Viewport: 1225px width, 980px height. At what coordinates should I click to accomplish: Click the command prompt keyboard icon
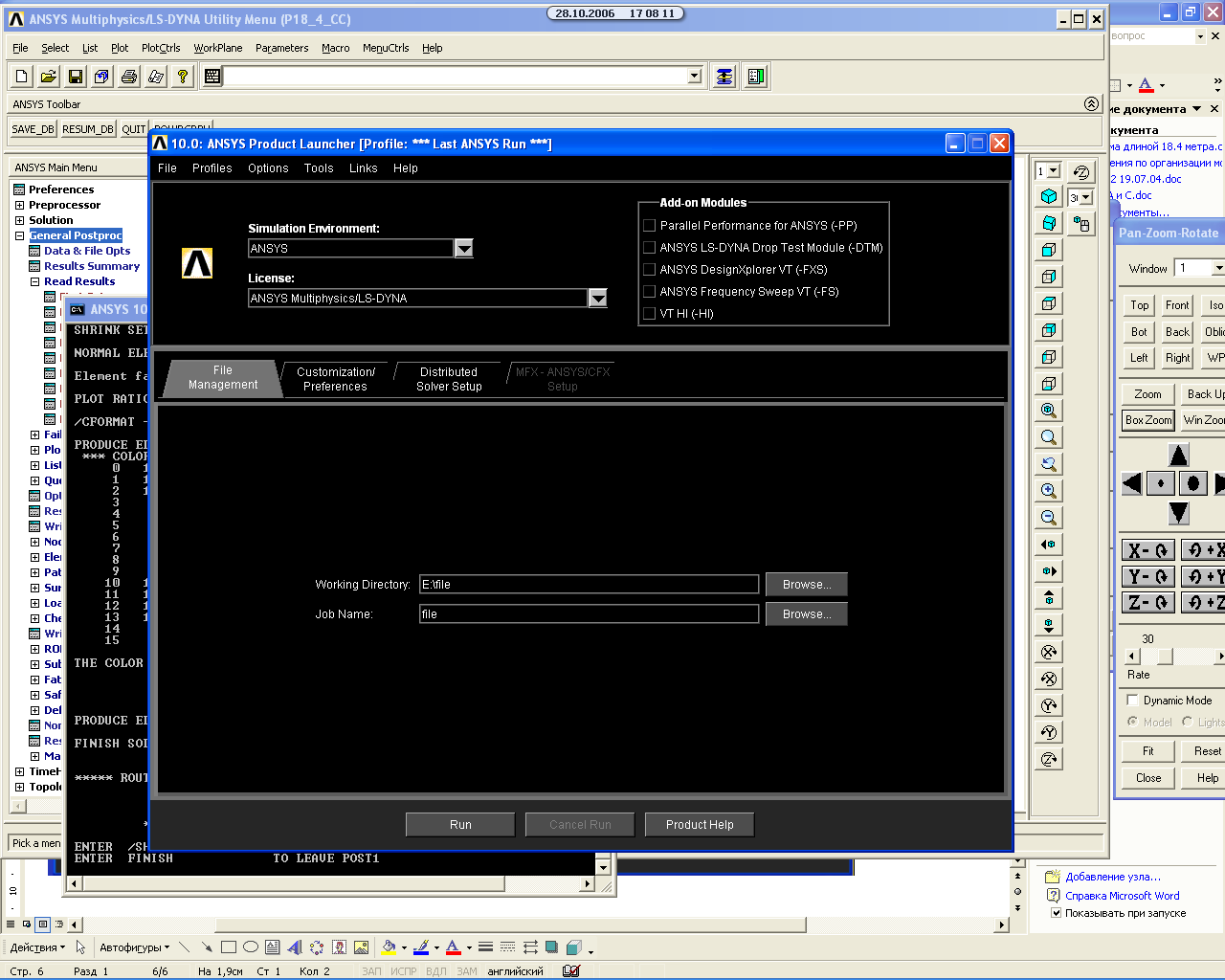[212, 77]
